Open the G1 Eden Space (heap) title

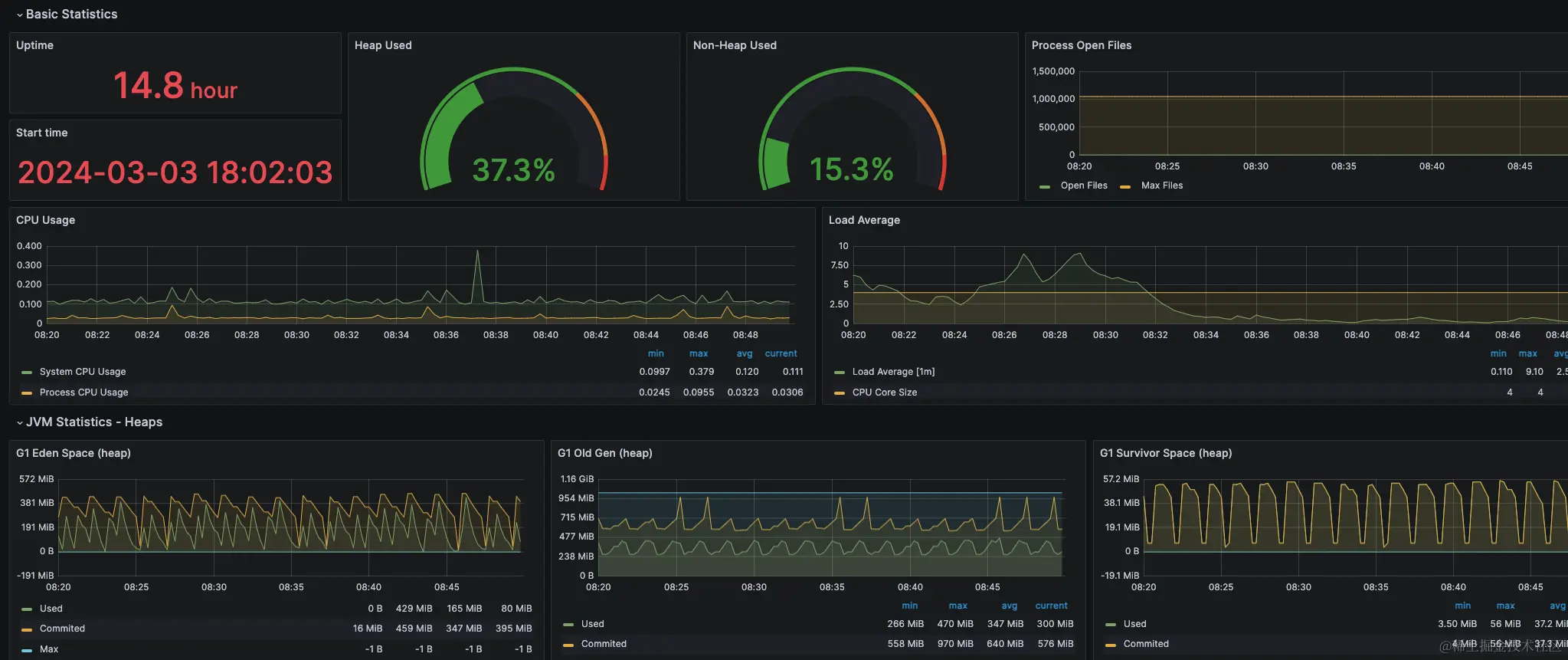(74, 453)
